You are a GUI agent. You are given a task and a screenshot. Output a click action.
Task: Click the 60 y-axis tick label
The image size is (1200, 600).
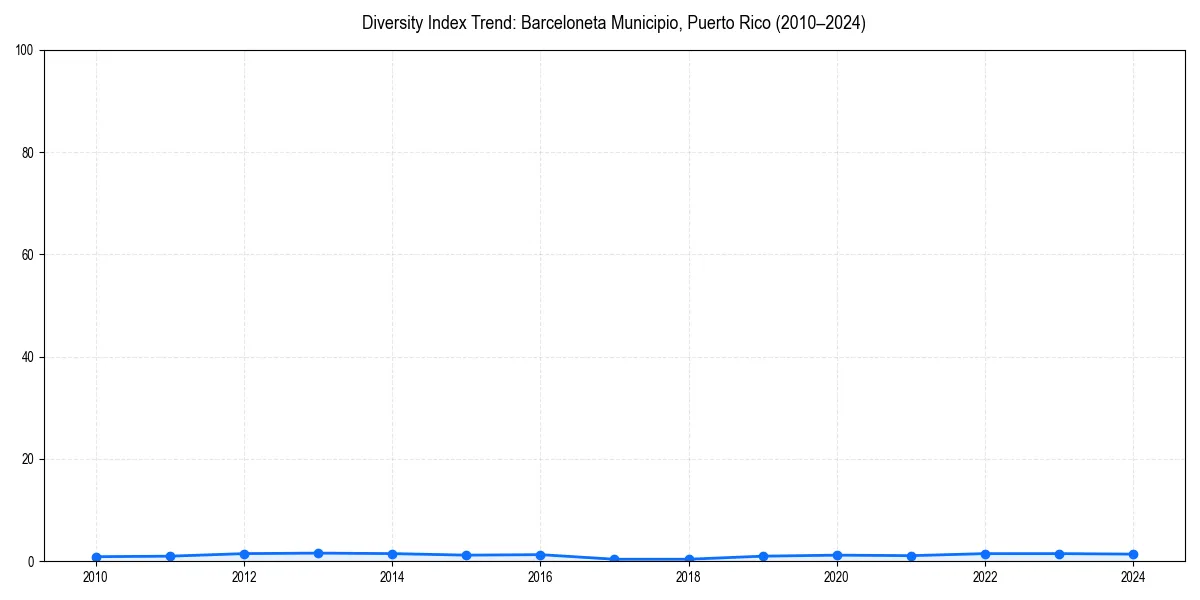tap(30, 252)
